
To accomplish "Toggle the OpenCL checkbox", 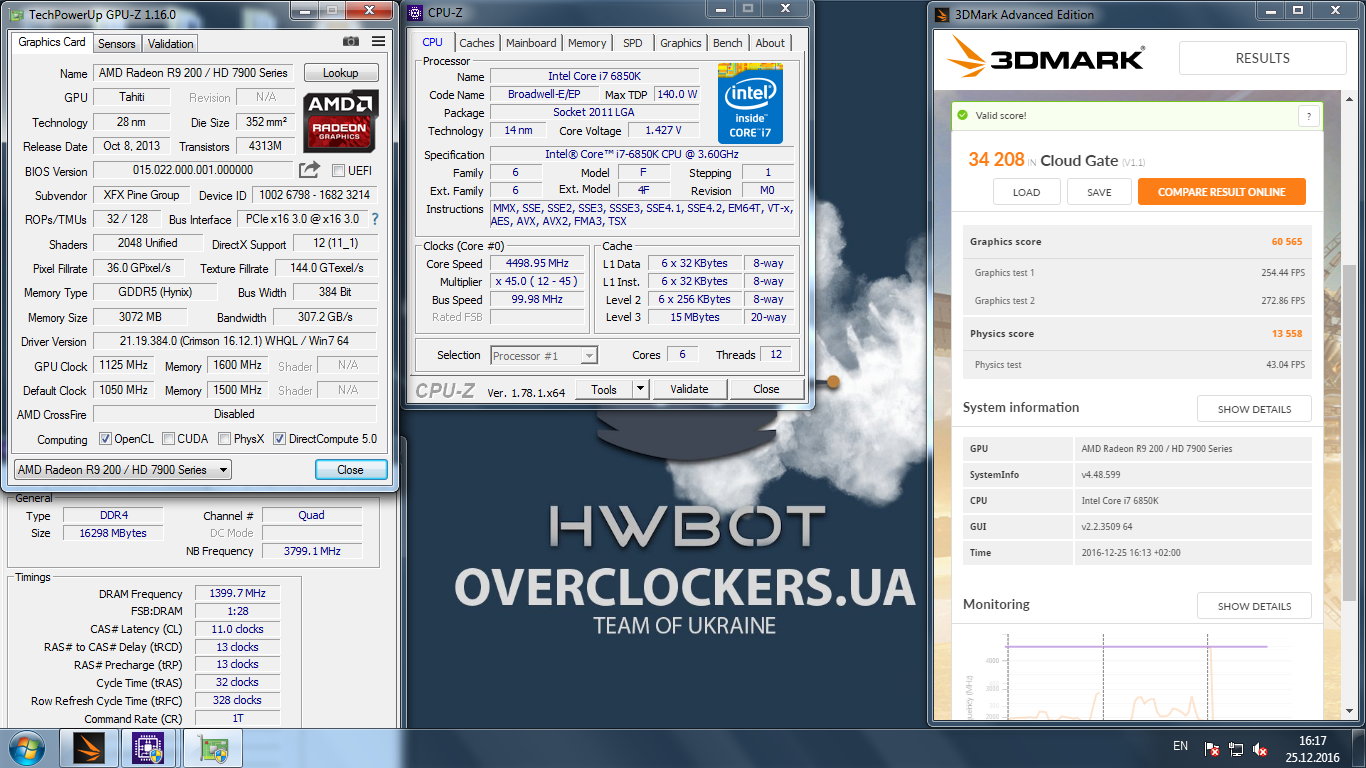I will pos(105,439).
